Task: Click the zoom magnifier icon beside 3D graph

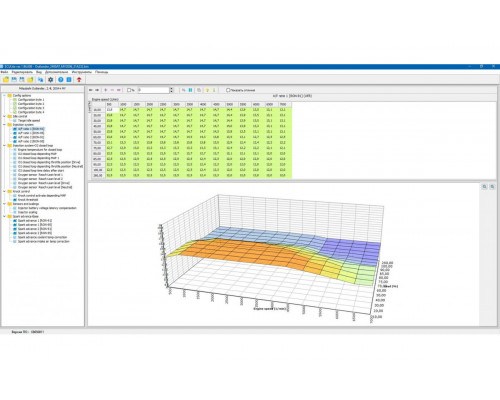Action: click(x=485, y=187)
